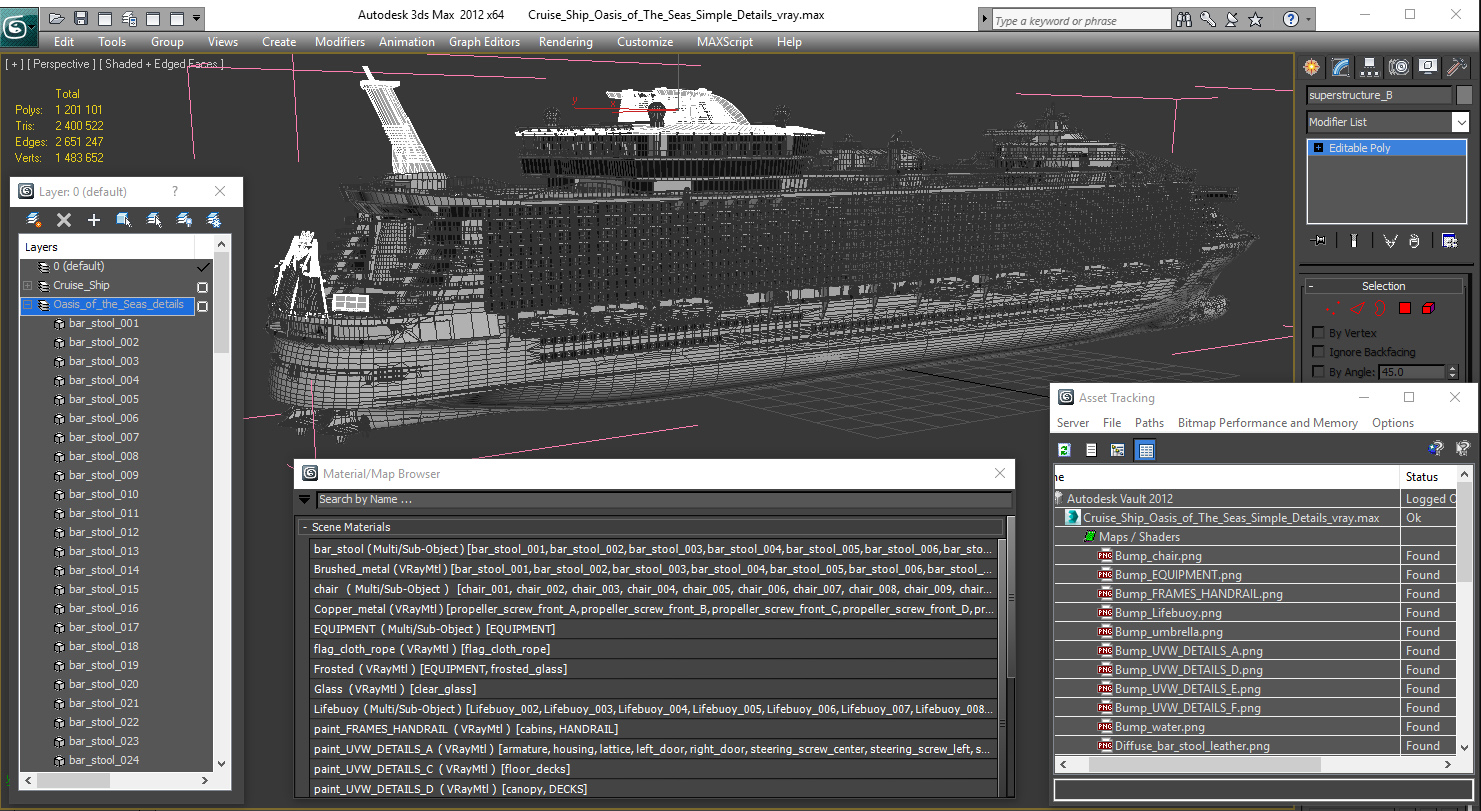Toggle Show End Result icon

point(1353,240)
